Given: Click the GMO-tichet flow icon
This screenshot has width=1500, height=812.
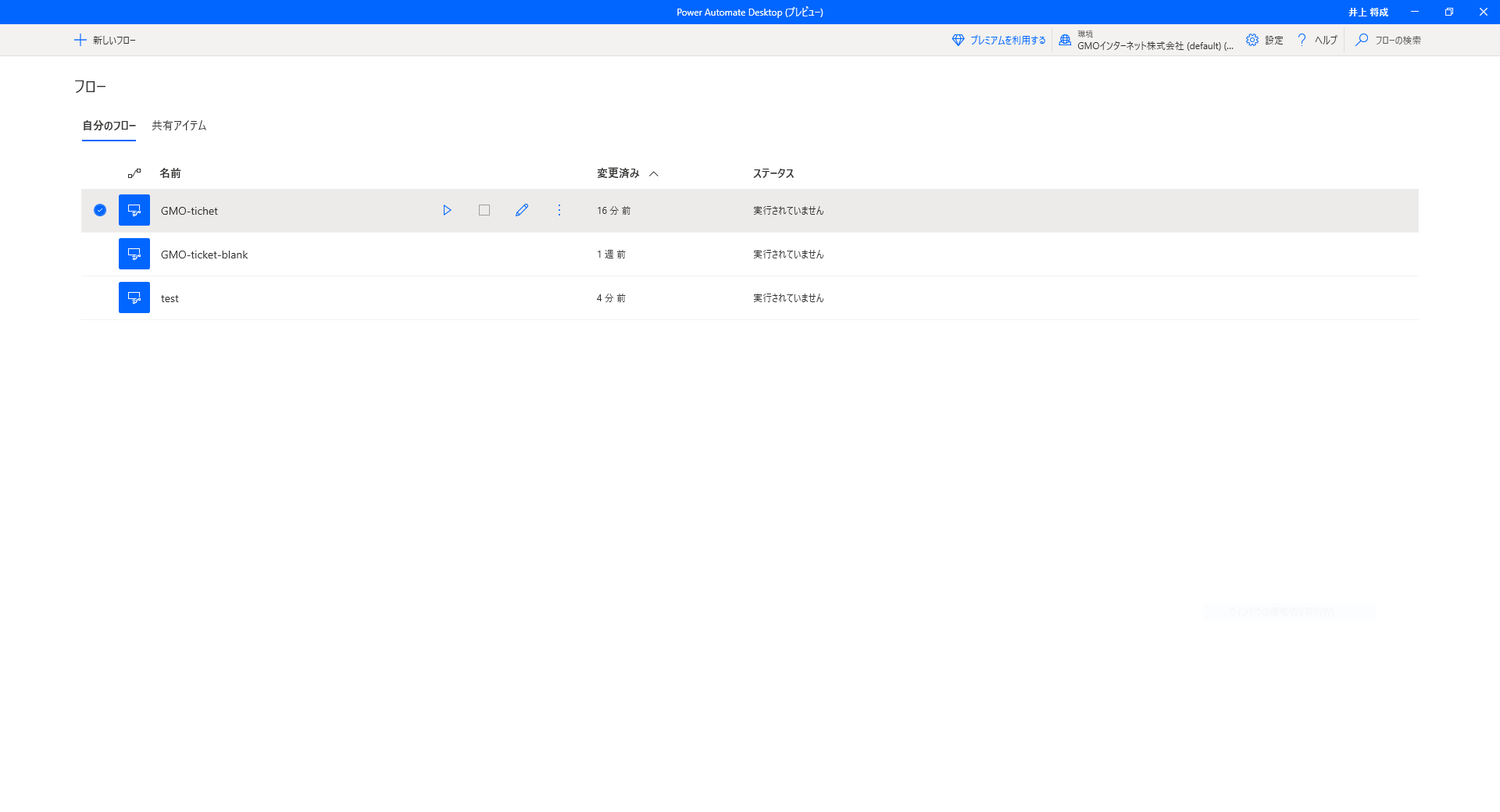Looking at the screenshot, I should (134, 210).
